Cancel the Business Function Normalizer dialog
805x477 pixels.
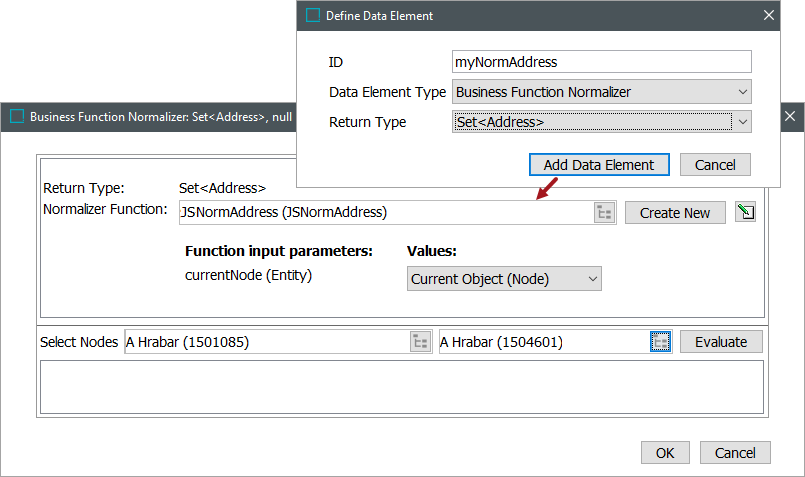(x=735, y=453)
